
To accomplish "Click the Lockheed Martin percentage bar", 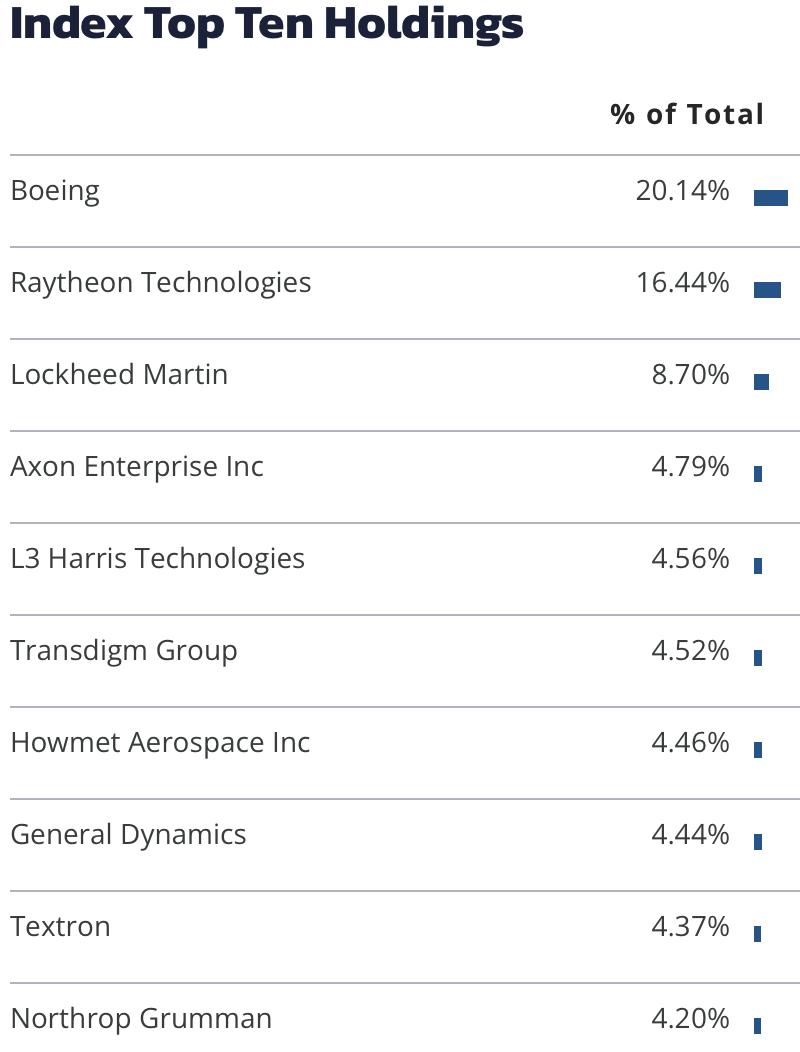I will [761, 382].
